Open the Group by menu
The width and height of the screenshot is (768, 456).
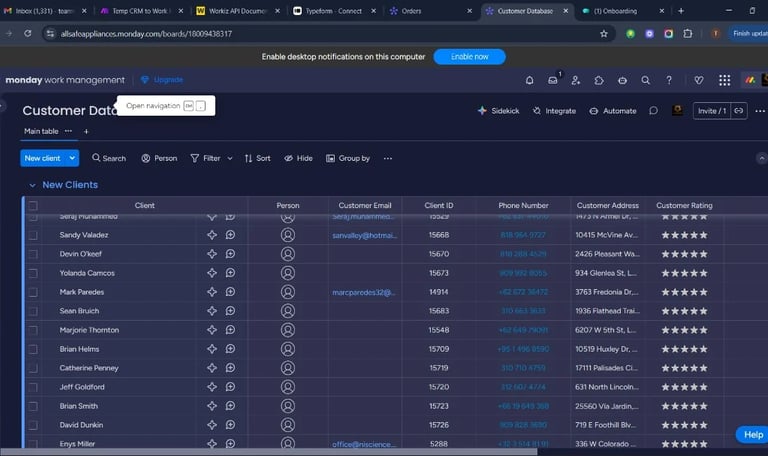point(348,158)
